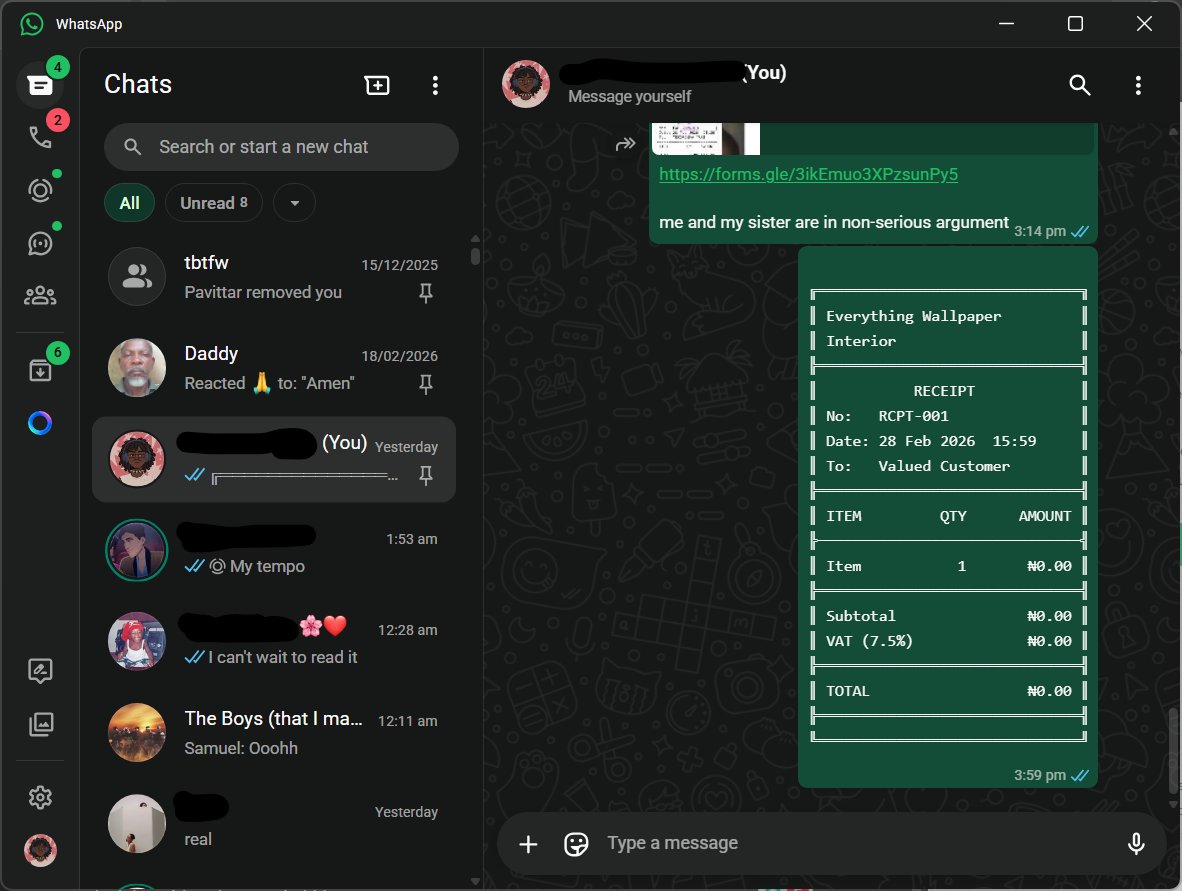Click the forward arrow beside the message
This screenshot has height=891, width=1182.
625,143
